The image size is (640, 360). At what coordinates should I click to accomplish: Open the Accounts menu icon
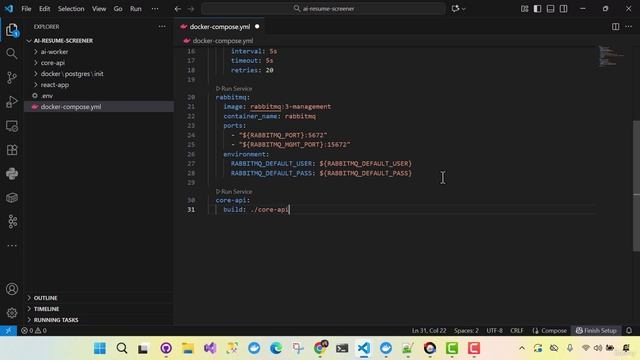[x=12, y=289]
